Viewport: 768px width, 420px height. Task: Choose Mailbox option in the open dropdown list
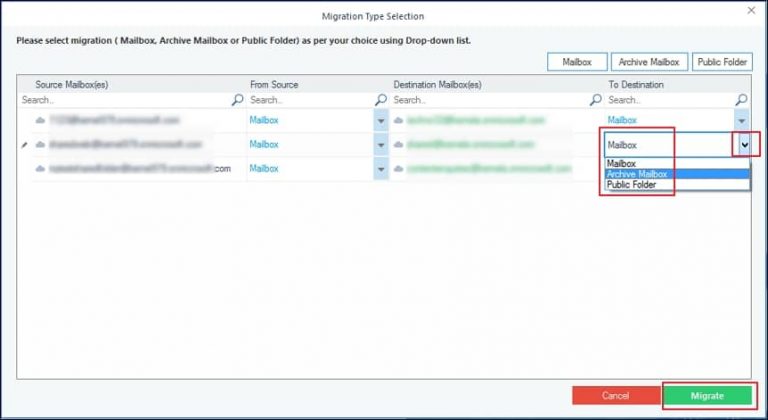pos(677,164)
